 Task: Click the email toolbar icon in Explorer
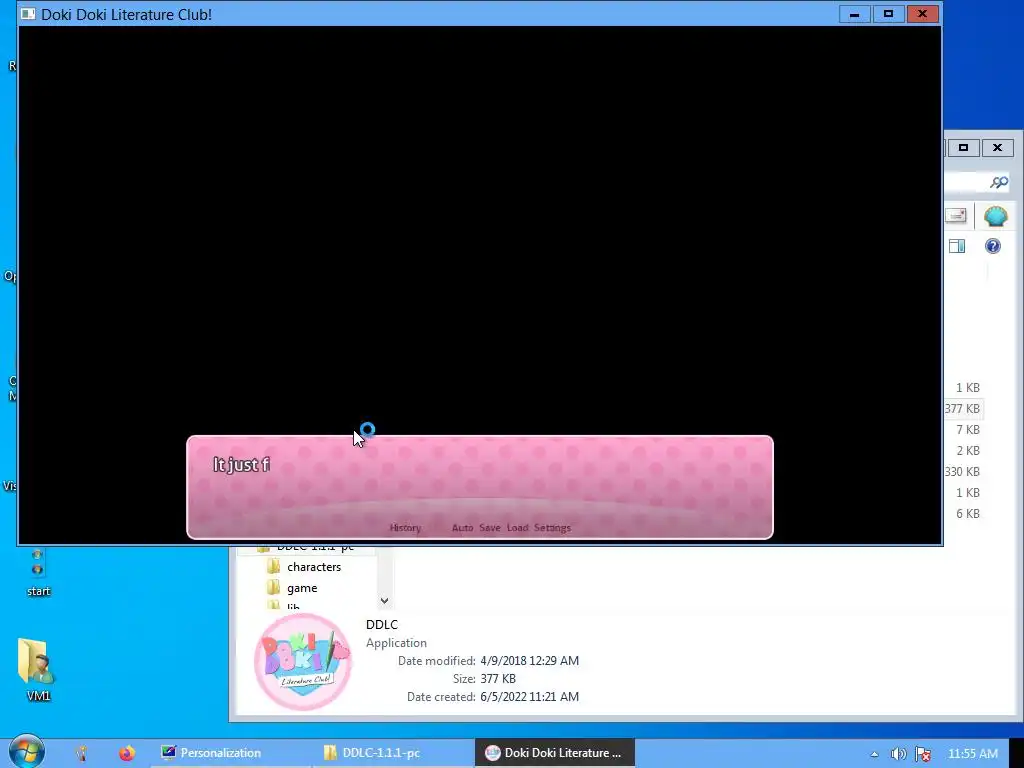point(956,216)
